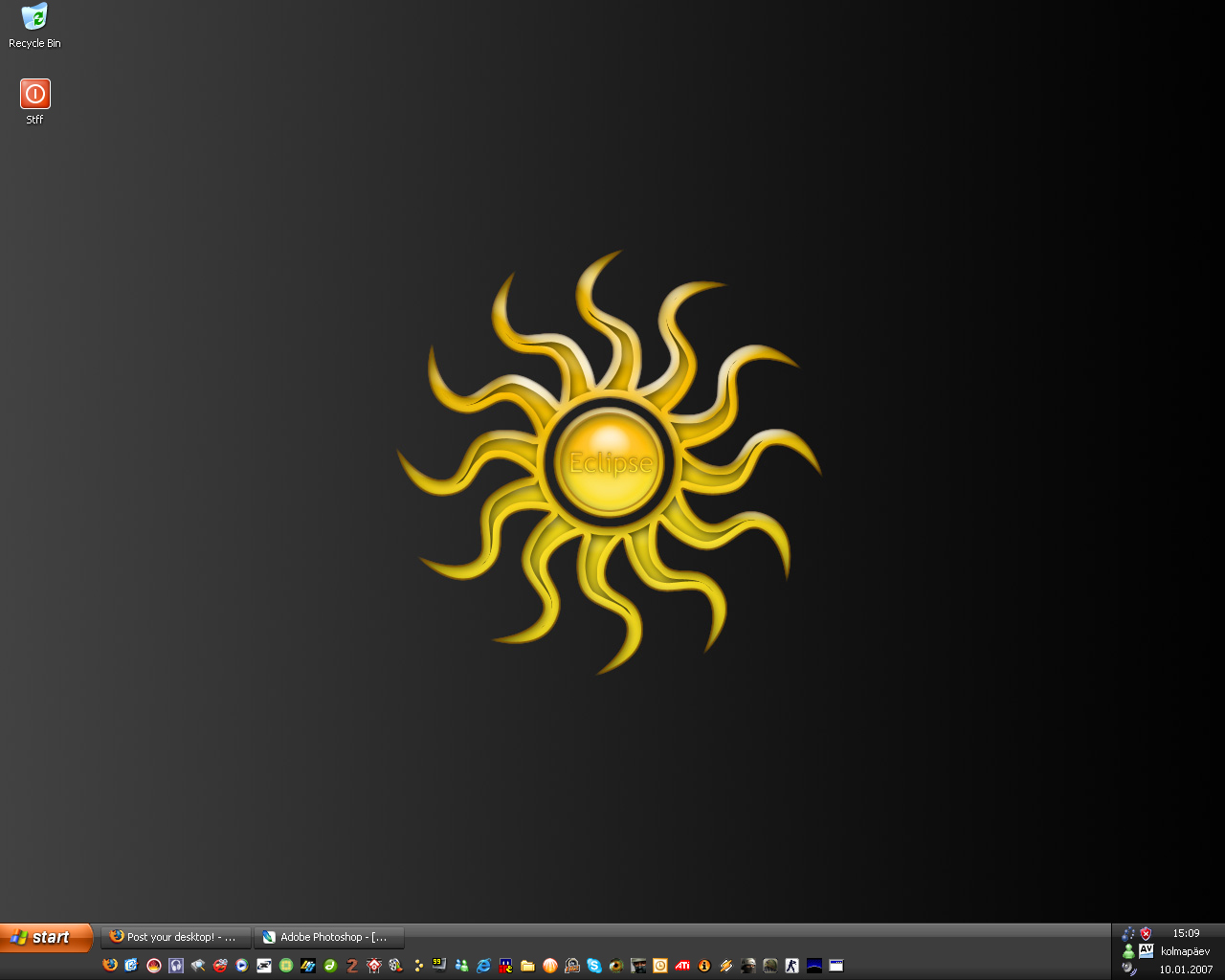Image resolution: width=1225 pixels, height=980 pixels.
Task: Launch the red flame disc icon
Action: pos(154,966)
